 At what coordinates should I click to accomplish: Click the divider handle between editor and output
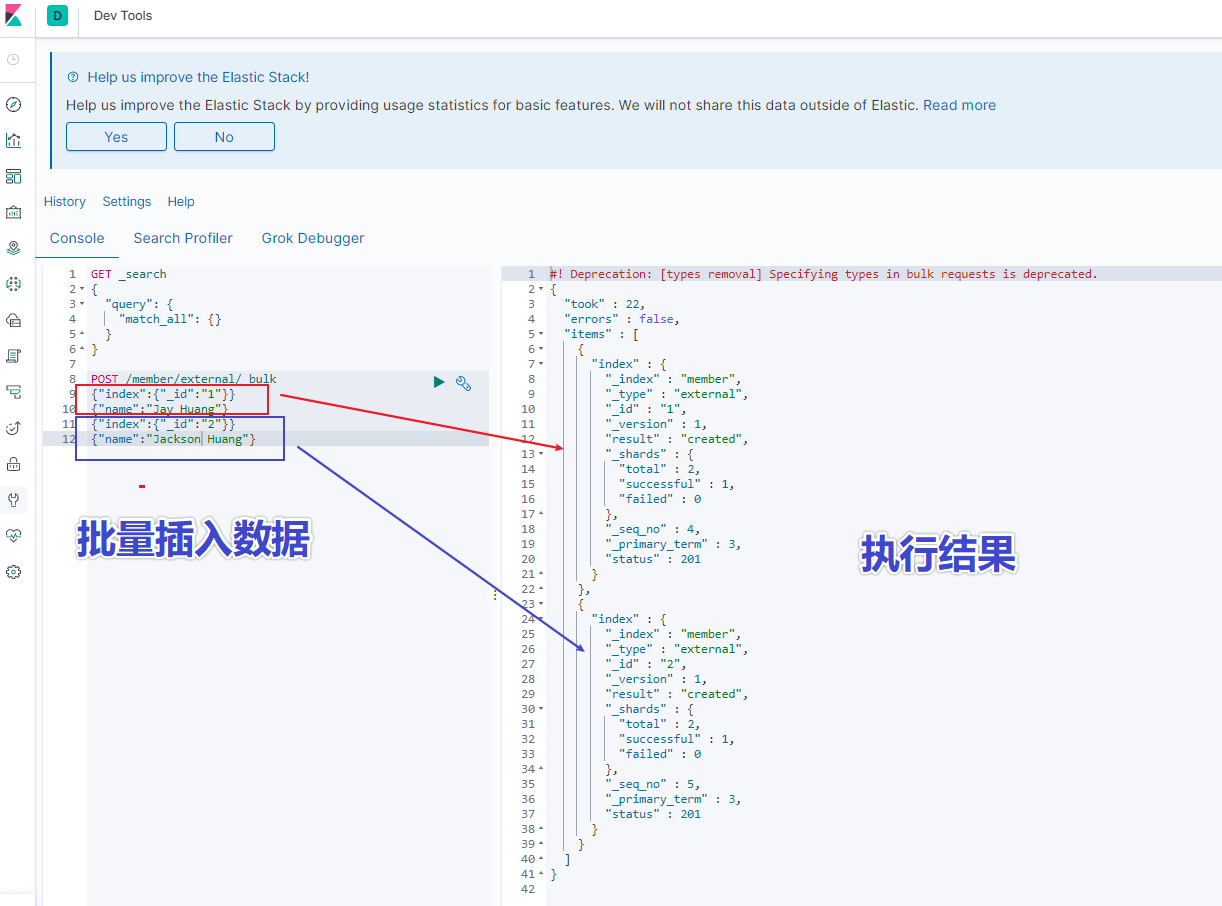495,594
